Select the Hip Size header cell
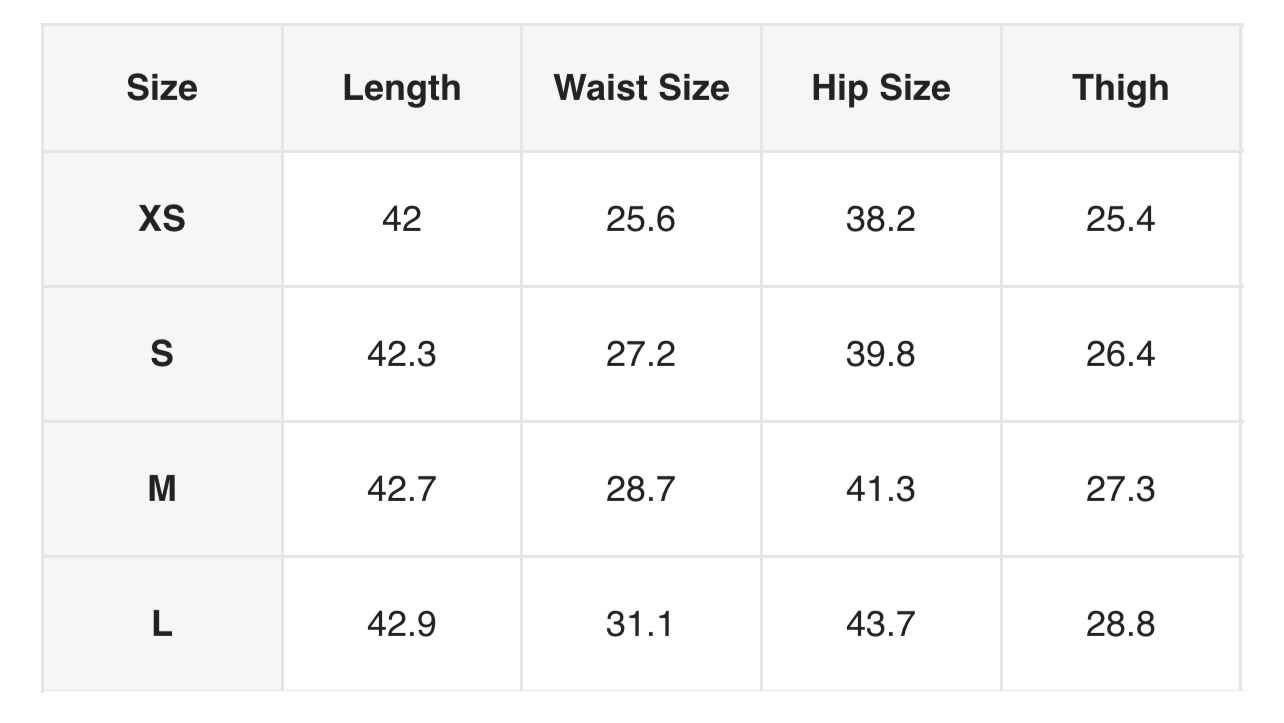 click(x=881, y=88)
